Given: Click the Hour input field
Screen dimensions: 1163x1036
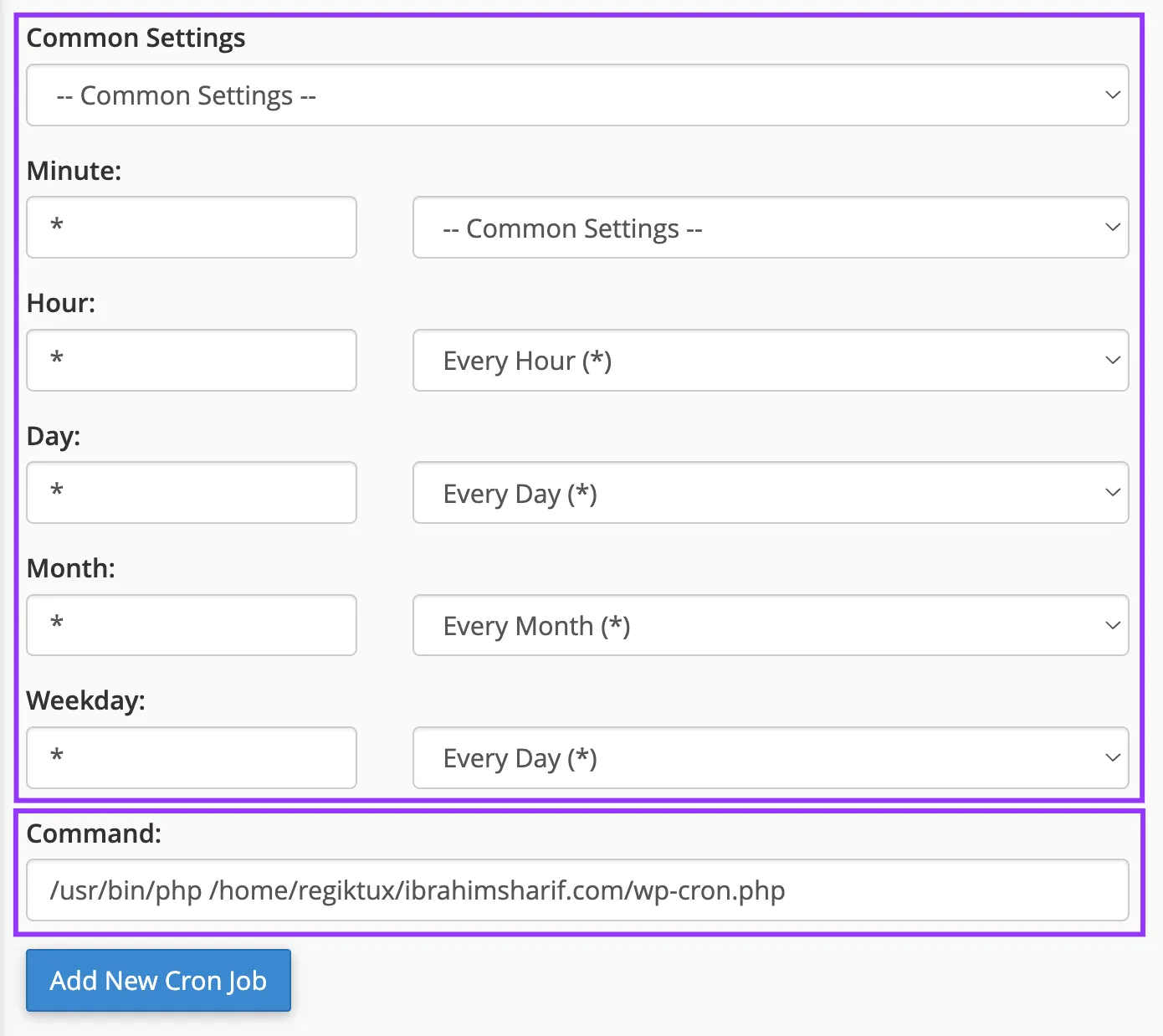Looking at the screenshot, I should (192, 361).
